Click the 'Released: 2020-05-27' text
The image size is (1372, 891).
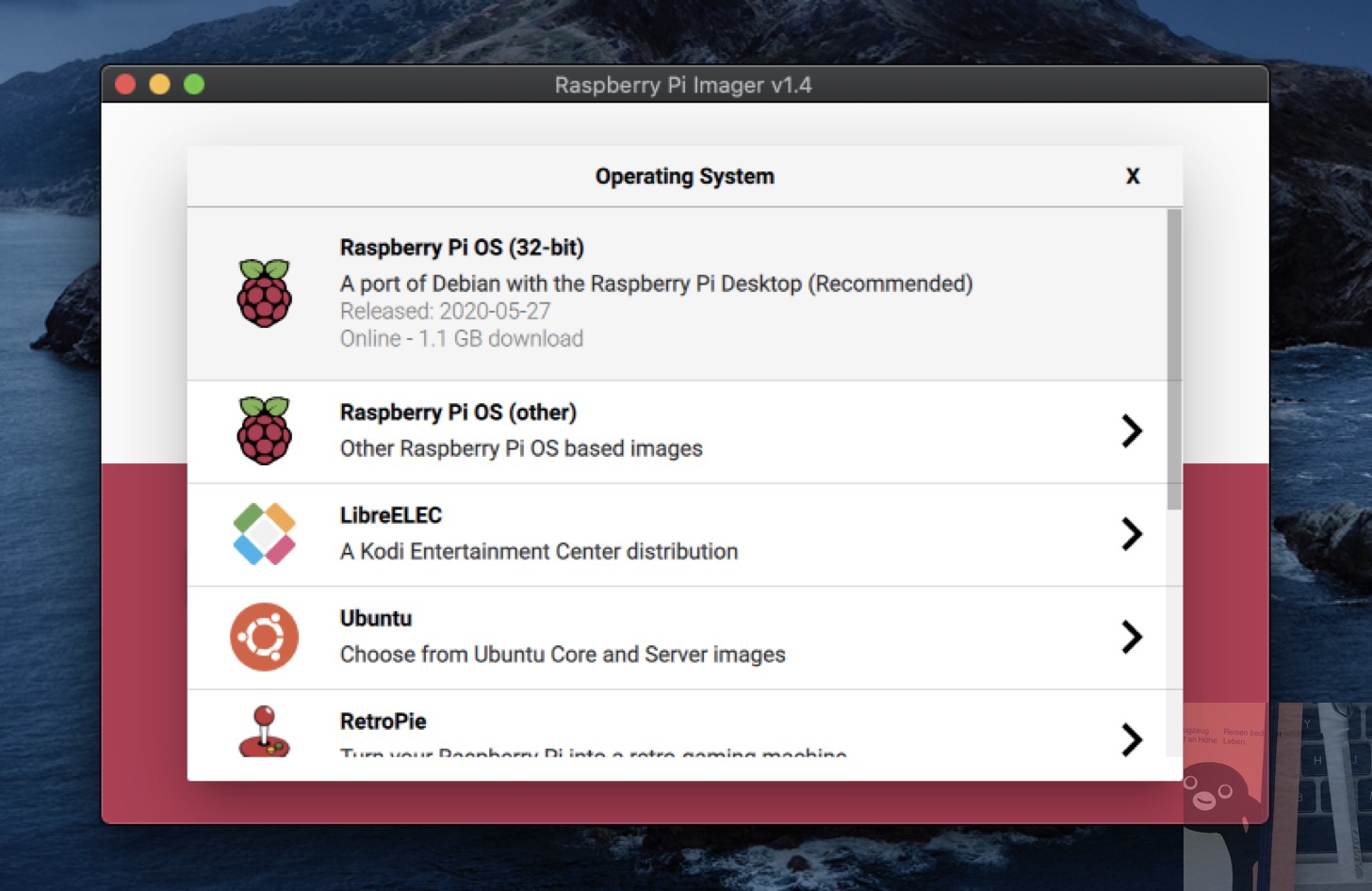click(x=445, y=311)
